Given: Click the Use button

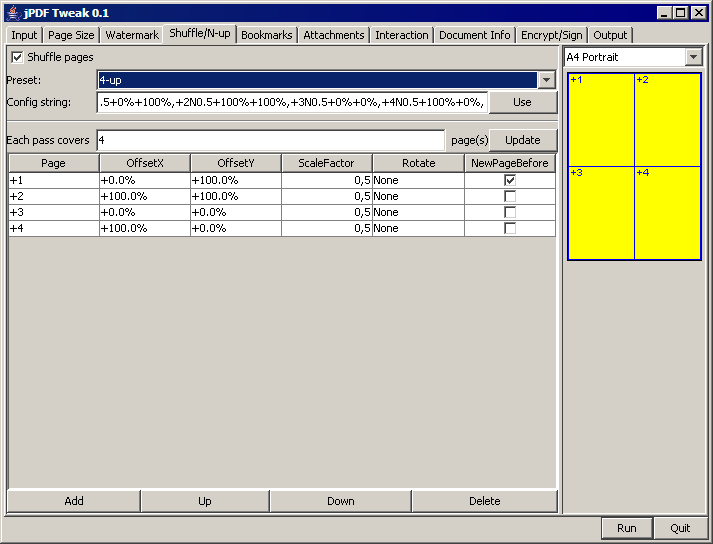Looking at the screenshot, I should (x=522, y=102).
